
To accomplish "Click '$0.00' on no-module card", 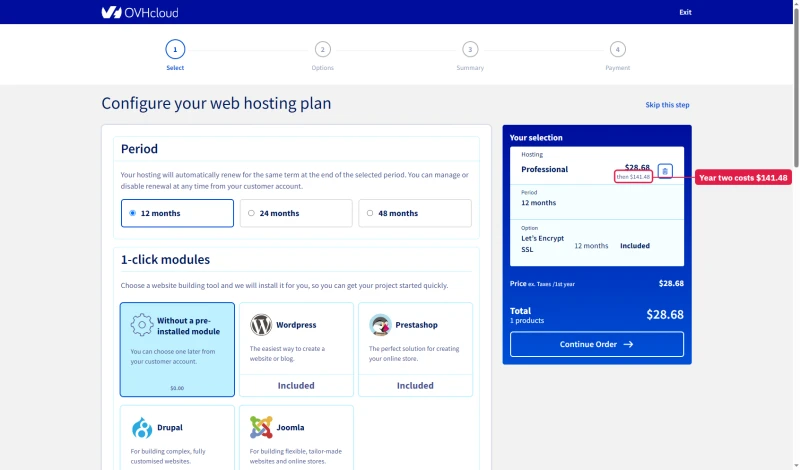I will click(177, 388).
